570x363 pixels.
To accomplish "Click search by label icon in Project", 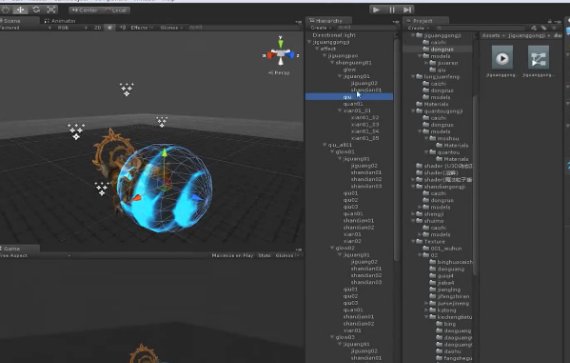I will coord(543,28).
